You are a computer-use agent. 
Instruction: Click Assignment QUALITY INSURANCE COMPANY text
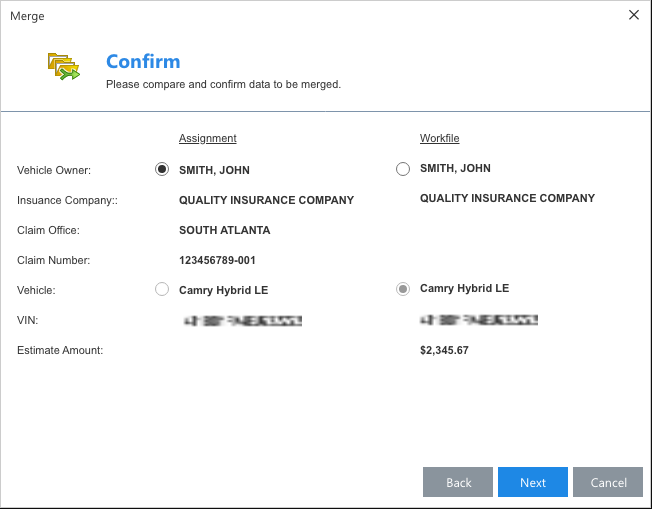(x=266, y=200)
